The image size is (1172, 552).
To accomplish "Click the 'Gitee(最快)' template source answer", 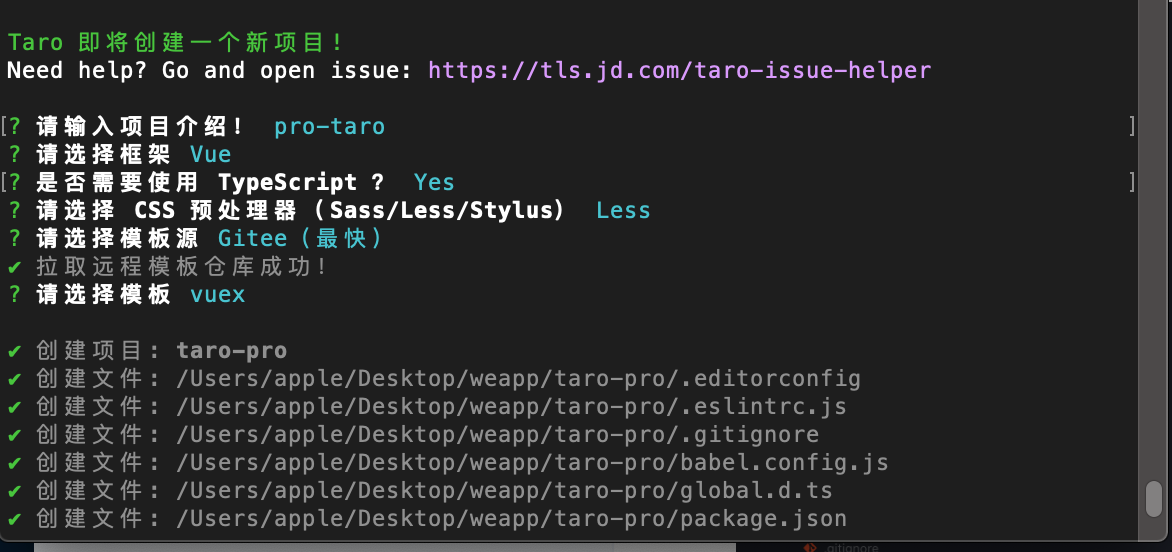I will [300, 239].
